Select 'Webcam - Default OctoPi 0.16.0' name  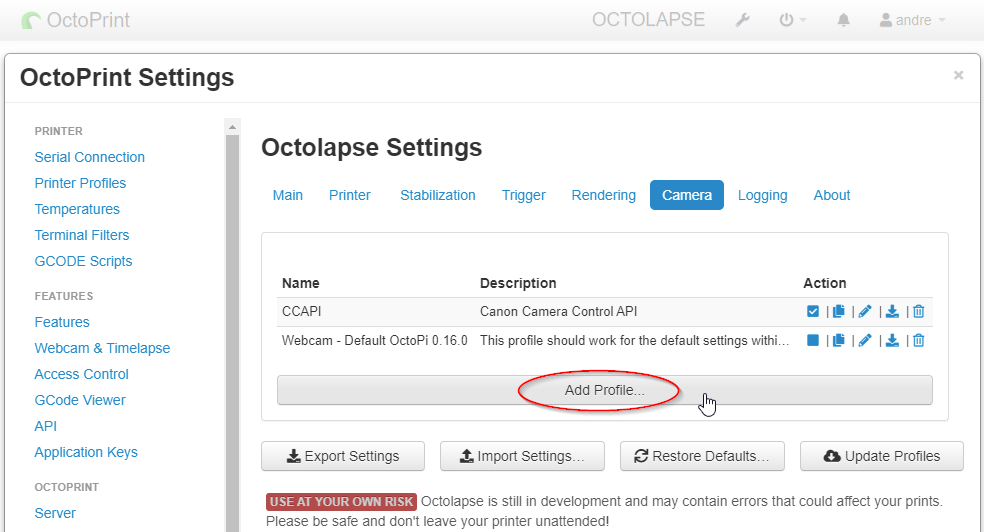point(375,341)
